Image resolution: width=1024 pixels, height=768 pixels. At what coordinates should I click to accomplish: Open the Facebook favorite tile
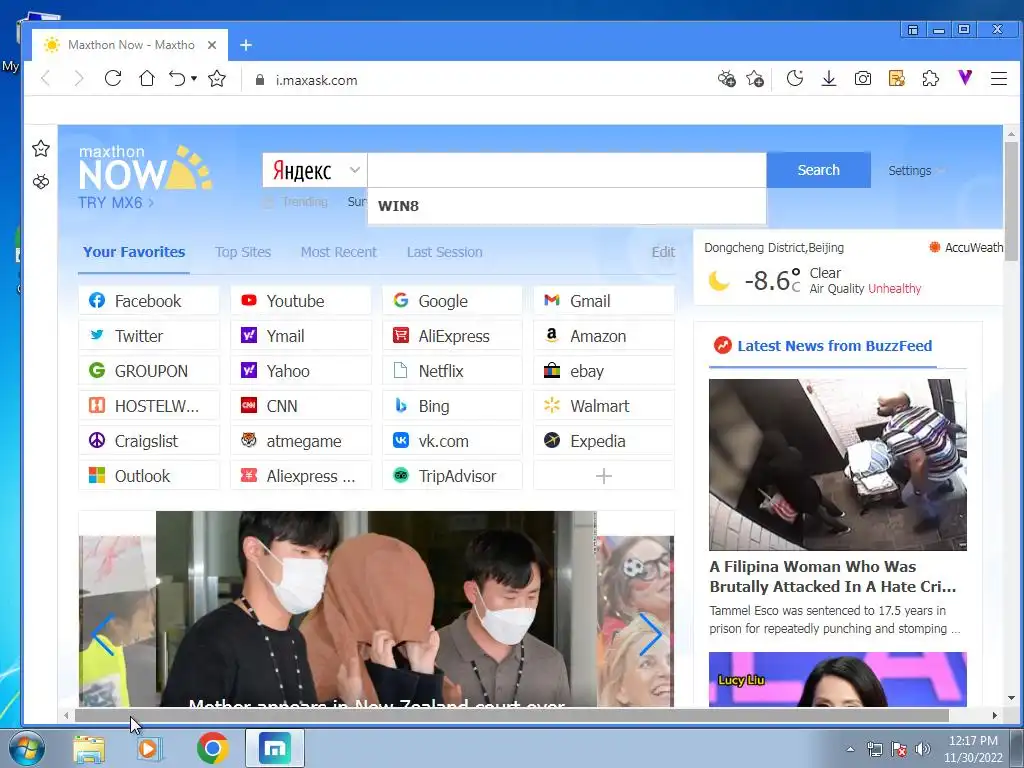pyautogui.click(x=149, y=300)
